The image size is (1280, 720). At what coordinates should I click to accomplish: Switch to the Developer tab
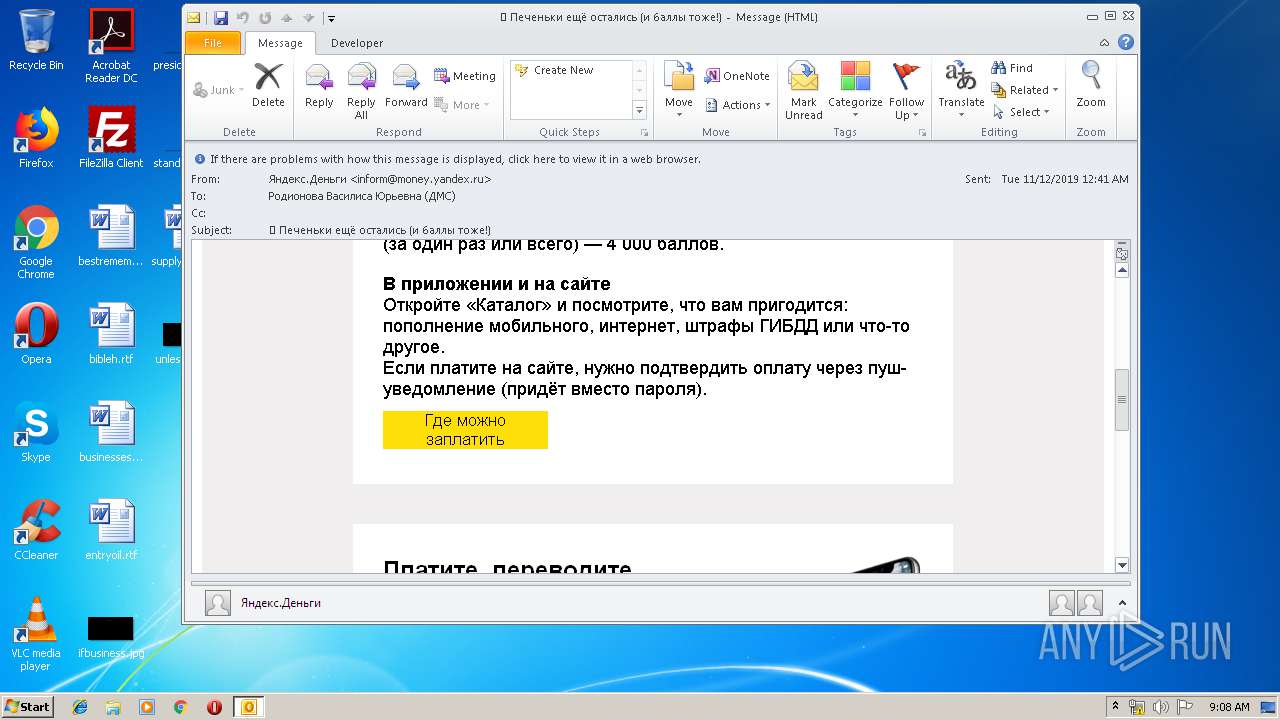pyautogui.click(x=357, y=43)
